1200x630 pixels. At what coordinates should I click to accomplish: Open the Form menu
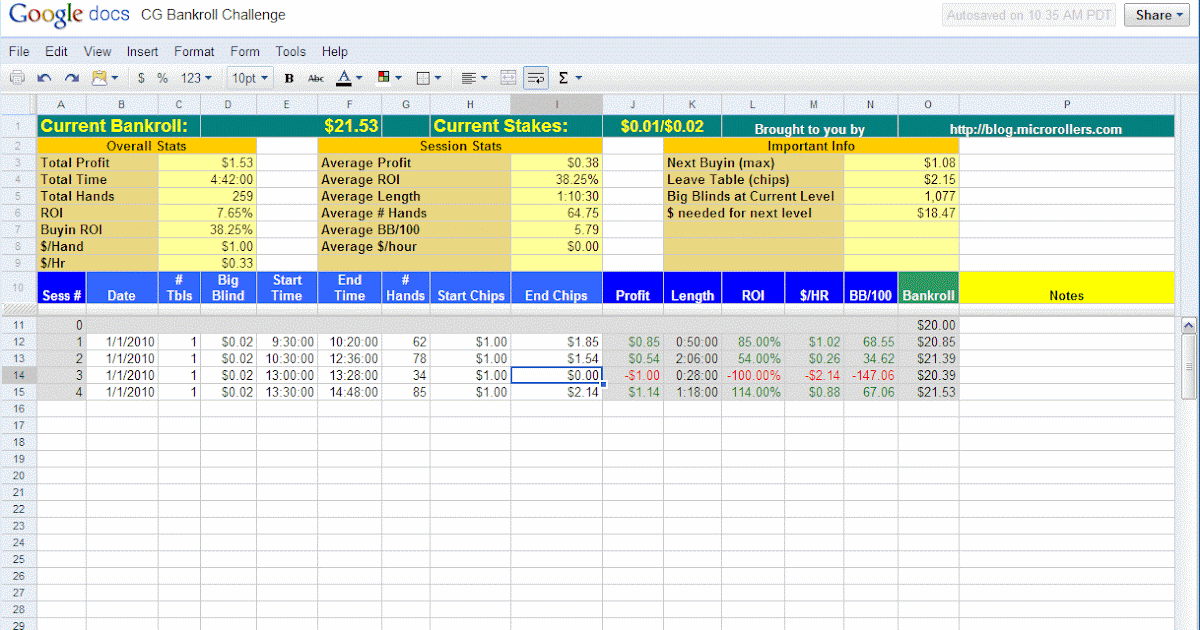click(x=245, y=51)
